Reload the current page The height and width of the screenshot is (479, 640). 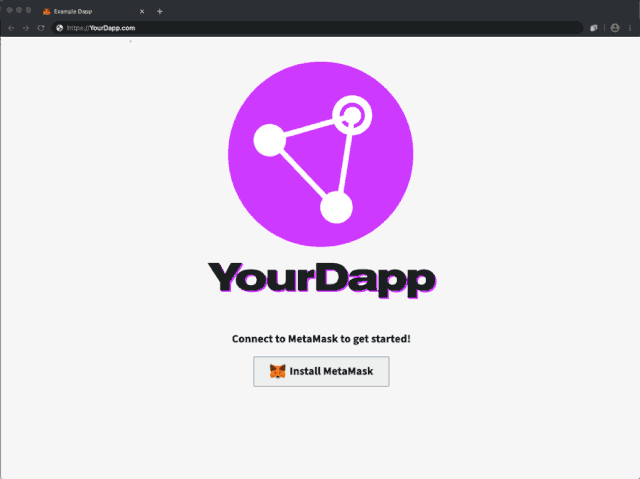(x=41, y=28)
